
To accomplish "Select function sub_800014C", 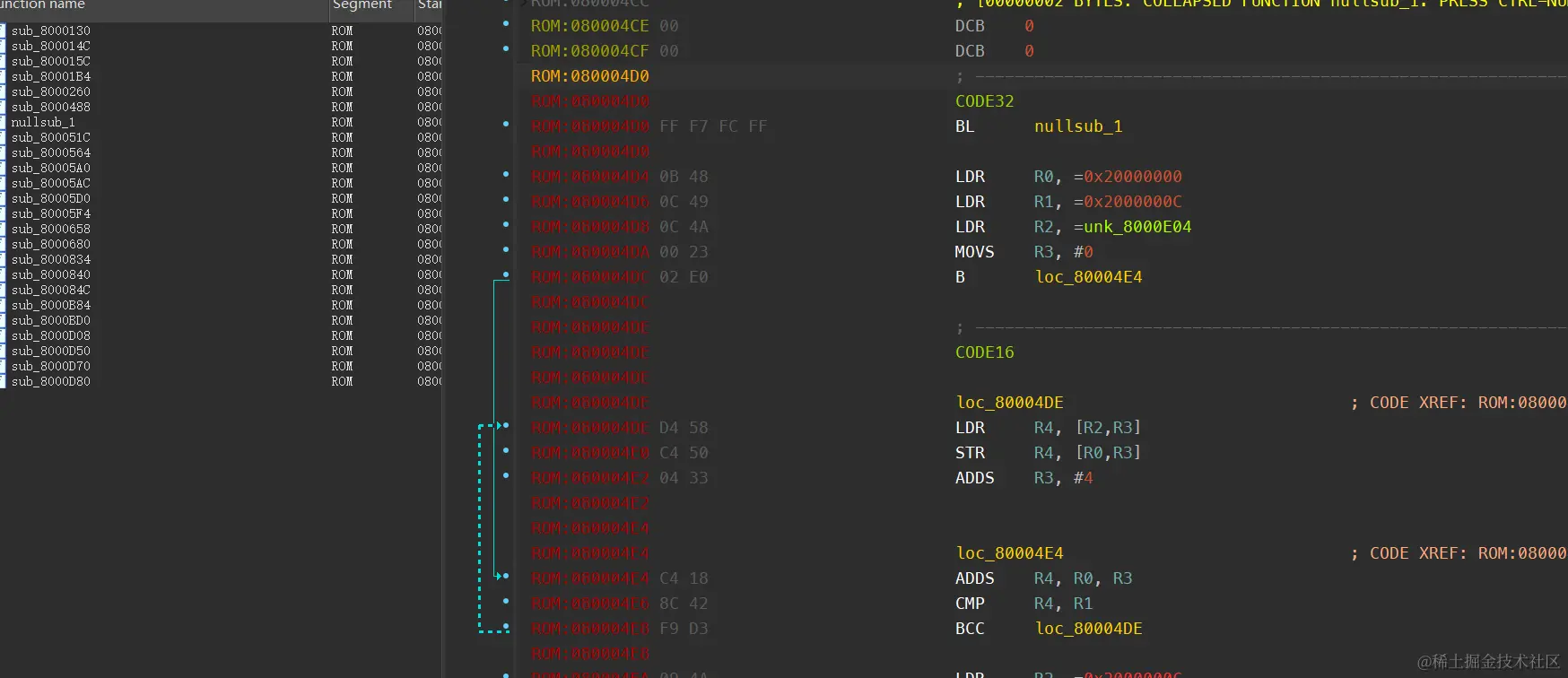I will pos(51,46).
